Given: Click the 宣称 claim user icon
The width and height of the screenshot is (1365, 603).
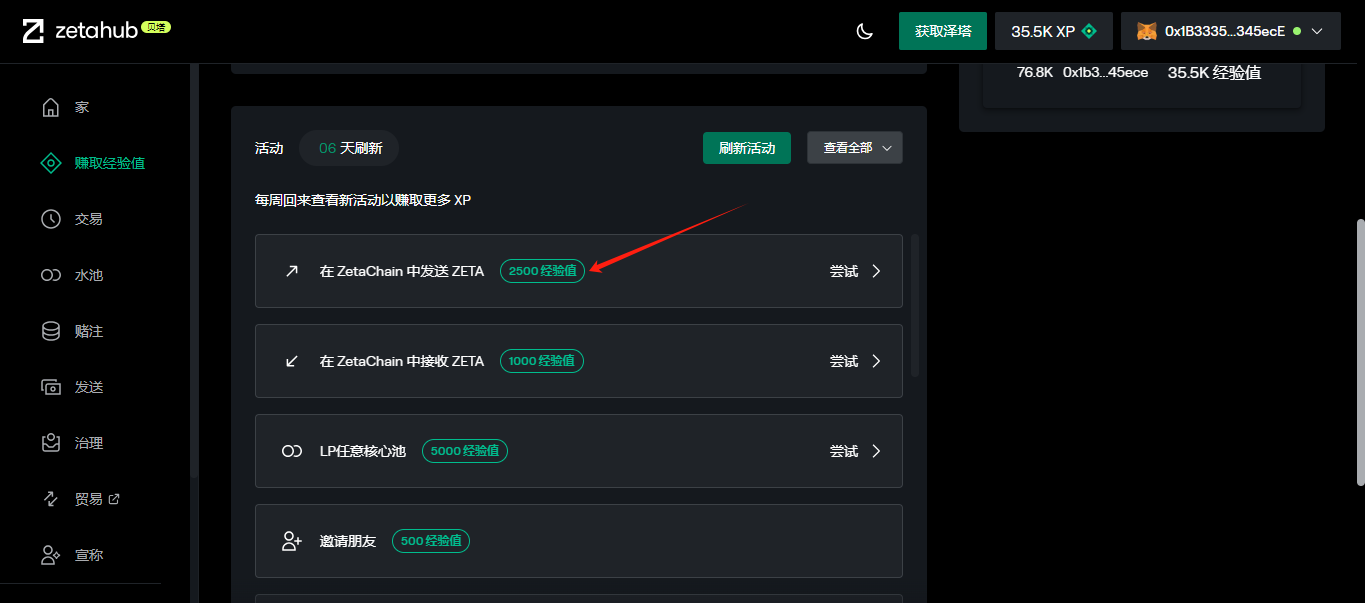Looking at the screenshot, I should (x=51, y=555).
